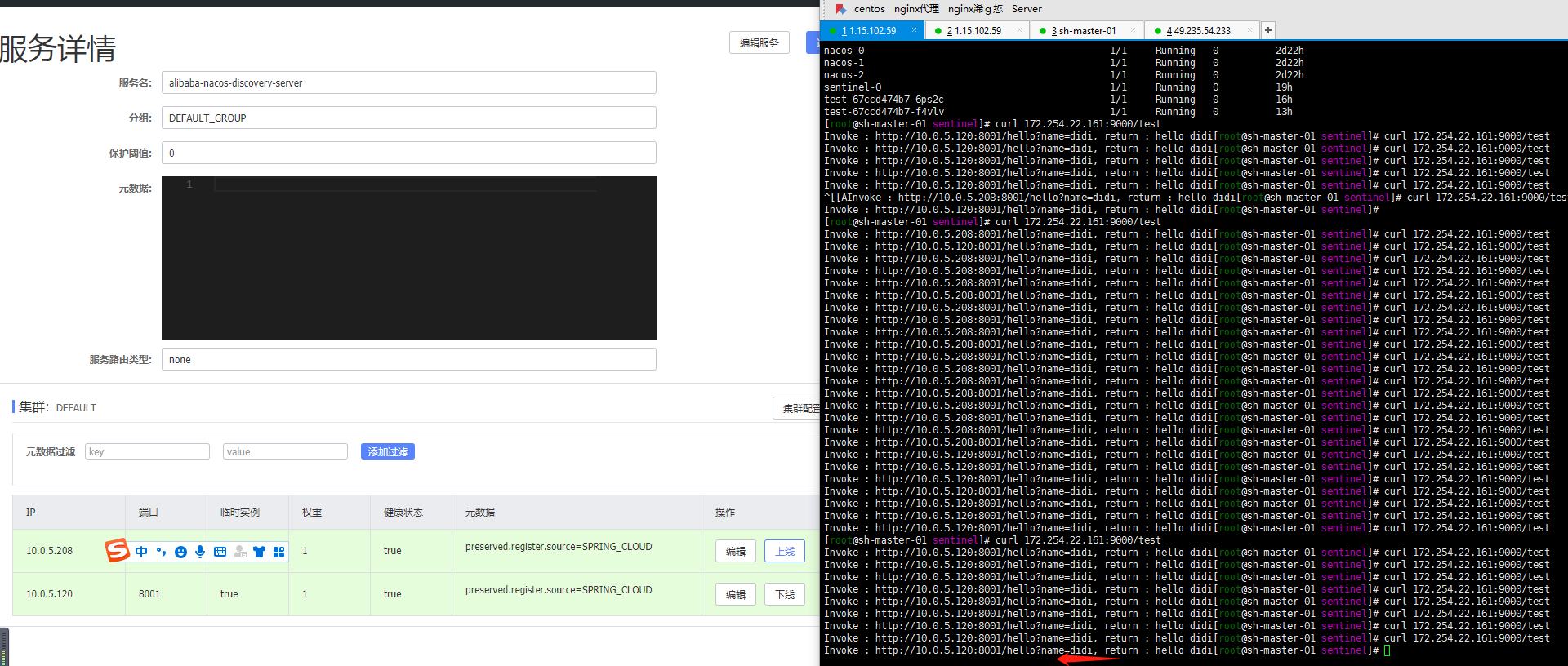Viewport: 1568px width, 666px height.
Task: Select IP cell 10.0.5.208
Action: (x=49, y=551)
